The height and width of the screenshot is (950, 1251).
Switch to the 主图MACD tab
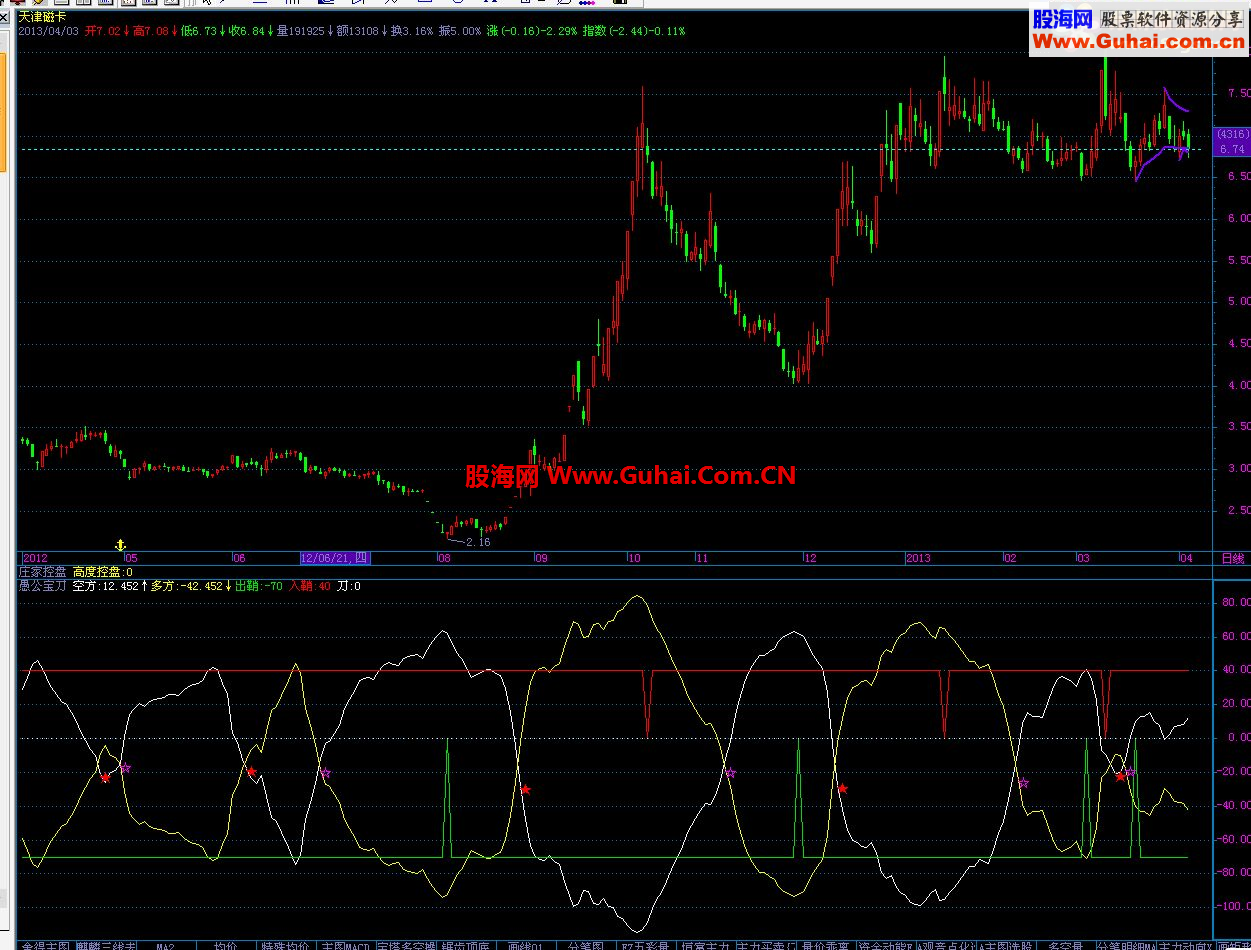pyautogui.click(x=346, y=944)
